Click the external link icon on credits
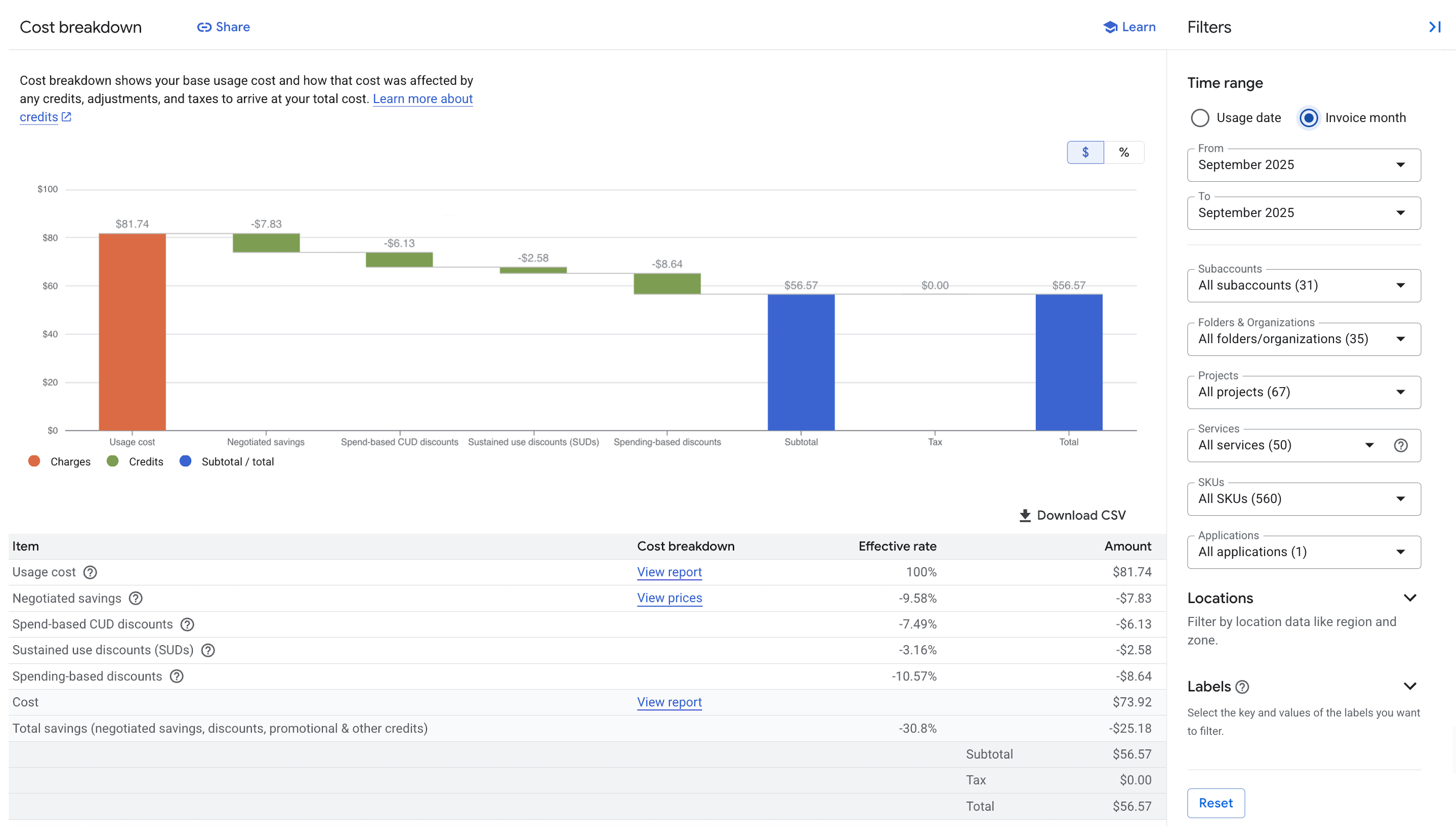 [67, 117]
